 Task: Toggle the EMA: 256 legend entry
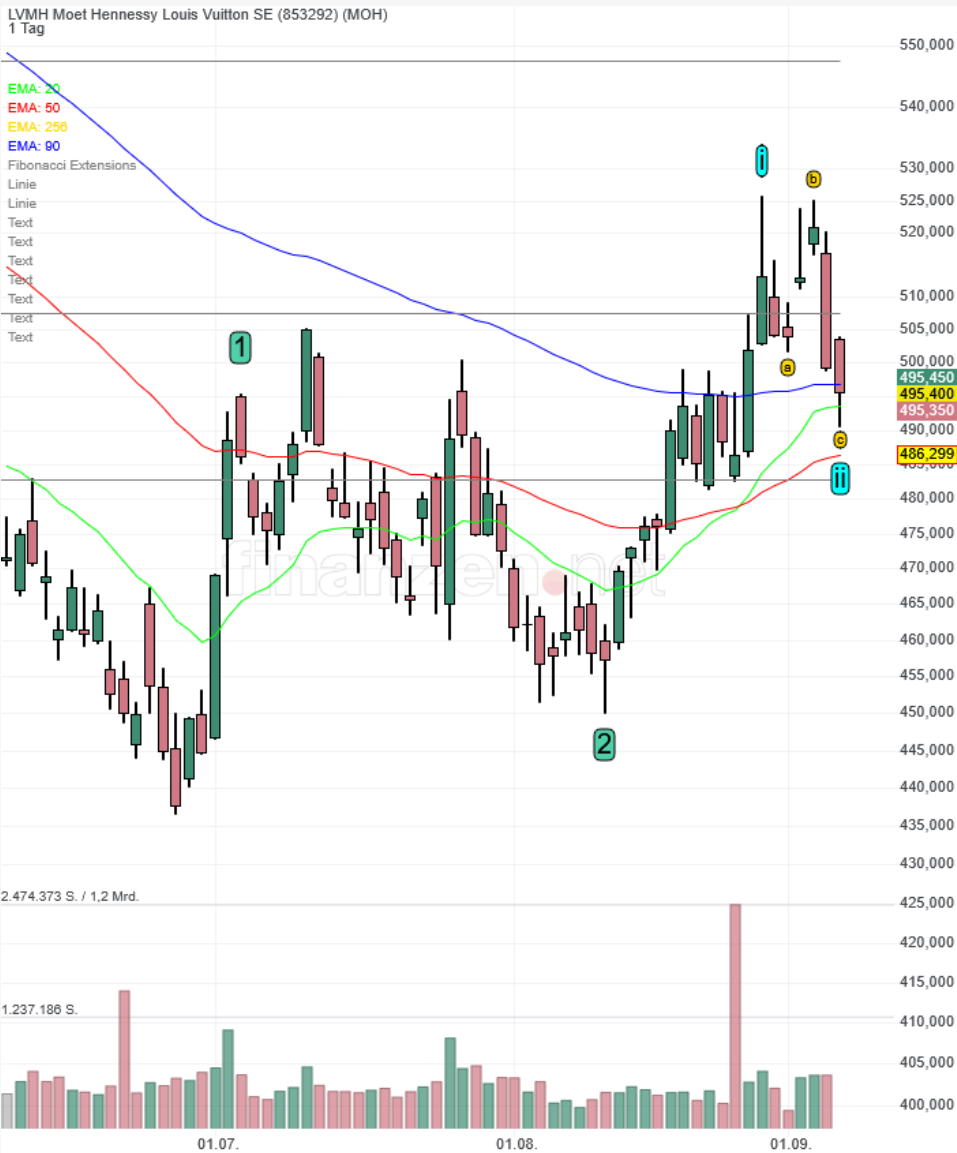pyautogui.click(x=37, y=127)
